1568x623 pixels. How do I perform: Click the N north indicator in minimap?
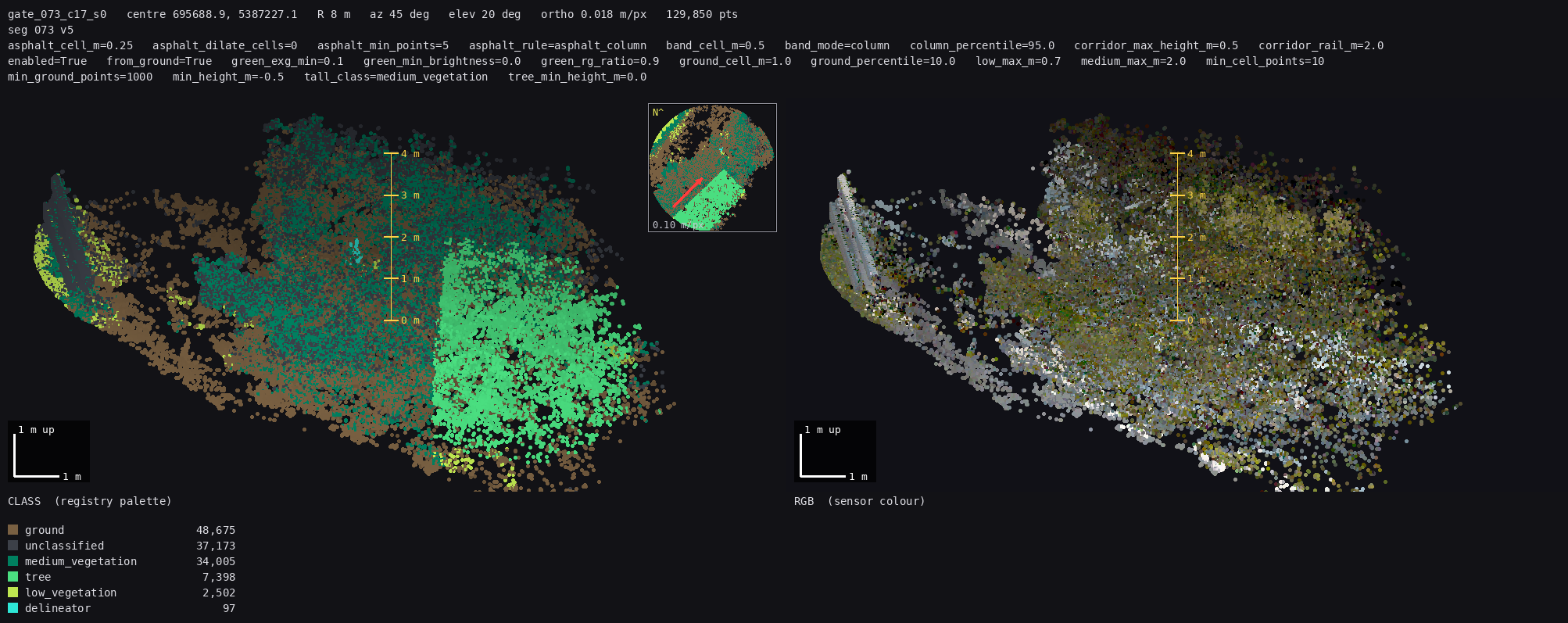(657, 113)
